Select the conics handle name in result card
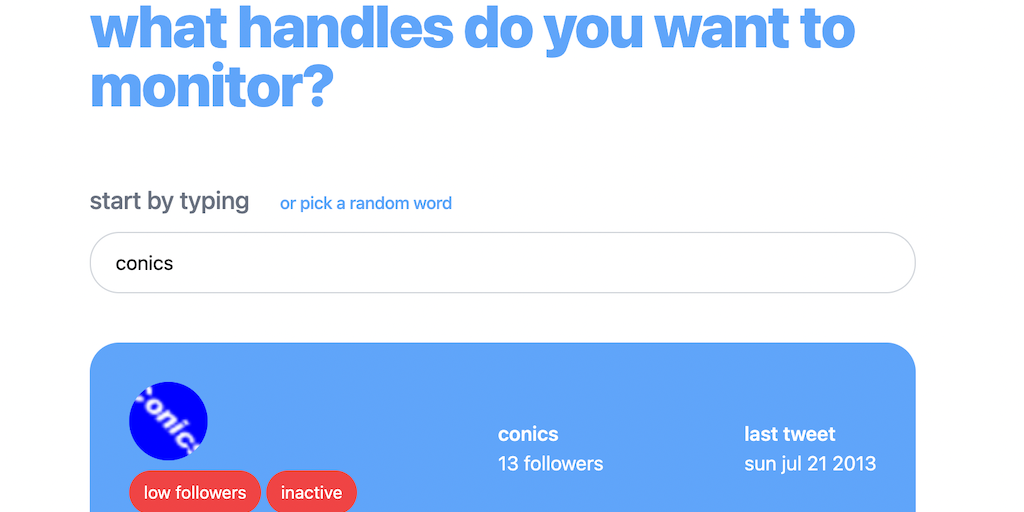This screenshot has height=512, width=1024. (528, 434)
